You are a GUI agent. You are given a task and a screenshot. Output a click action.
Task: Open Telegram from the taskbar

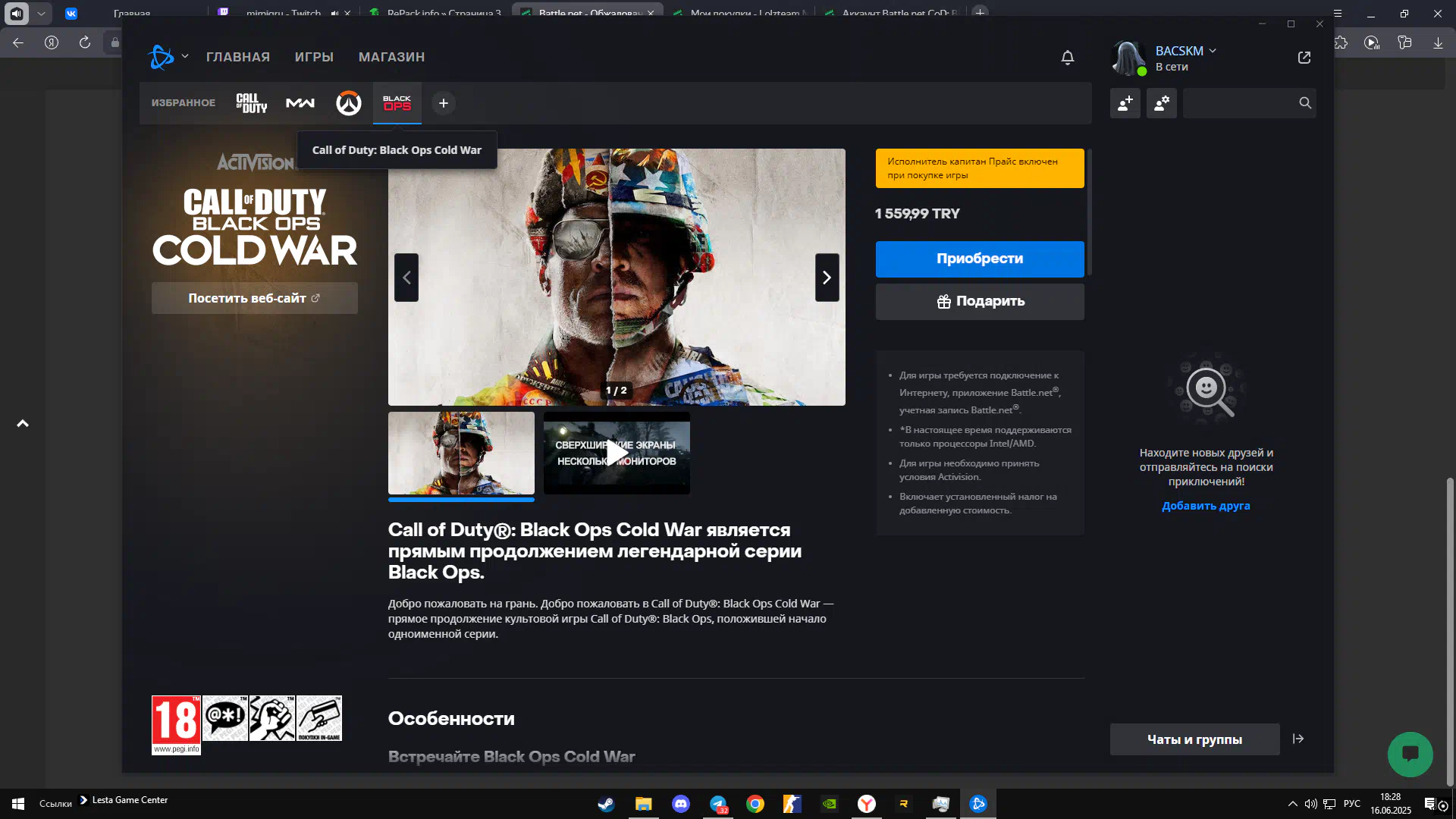pyautogui.click(x=718, y=804)
